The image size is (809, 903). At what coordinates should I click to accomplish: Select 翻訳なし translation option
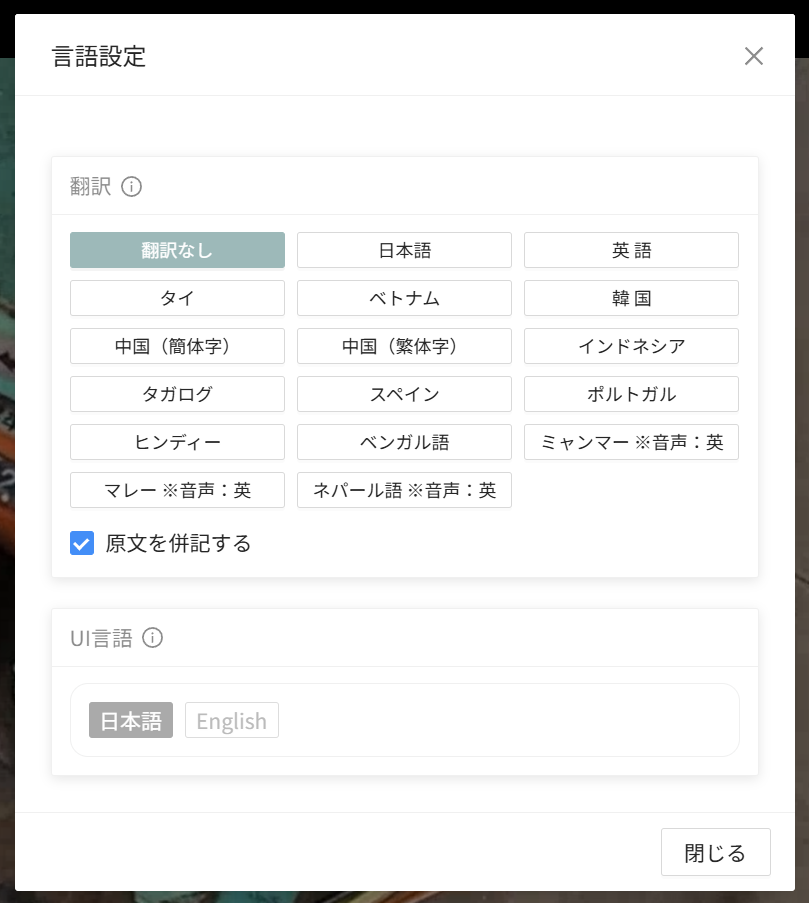point(177,250)
